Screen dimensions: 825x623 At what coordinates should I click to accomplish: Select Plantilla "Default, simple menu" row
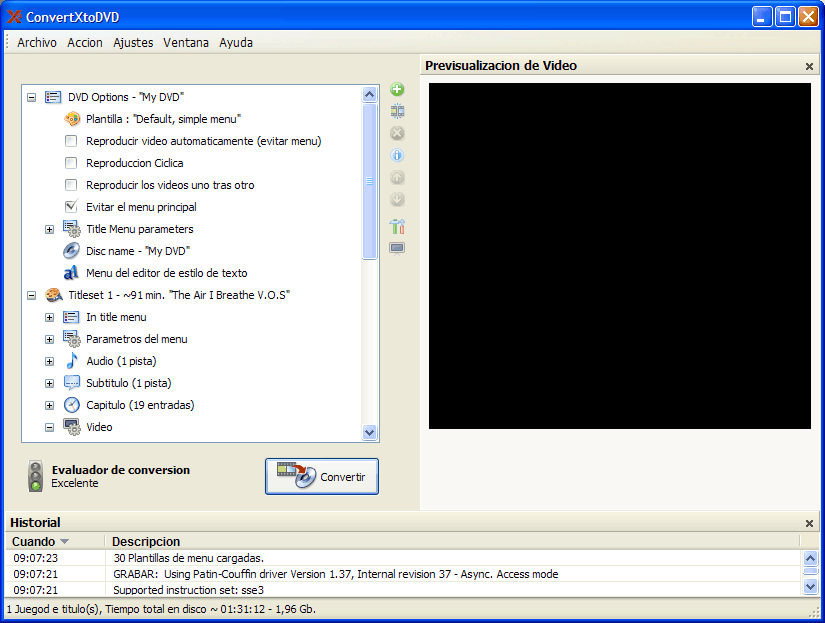(163, 119)
